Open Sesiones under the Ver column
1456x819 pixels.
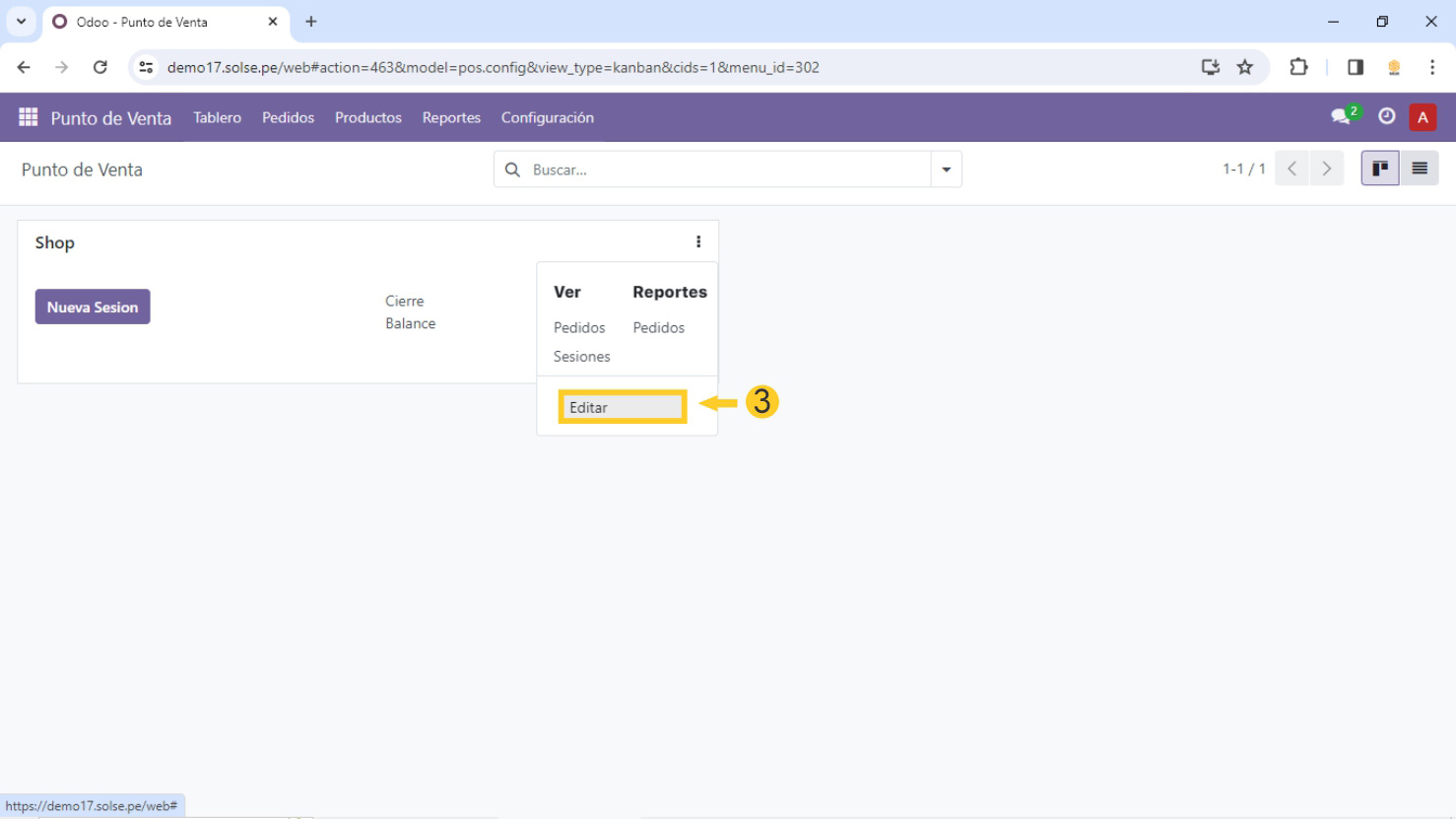pos(581,357)
